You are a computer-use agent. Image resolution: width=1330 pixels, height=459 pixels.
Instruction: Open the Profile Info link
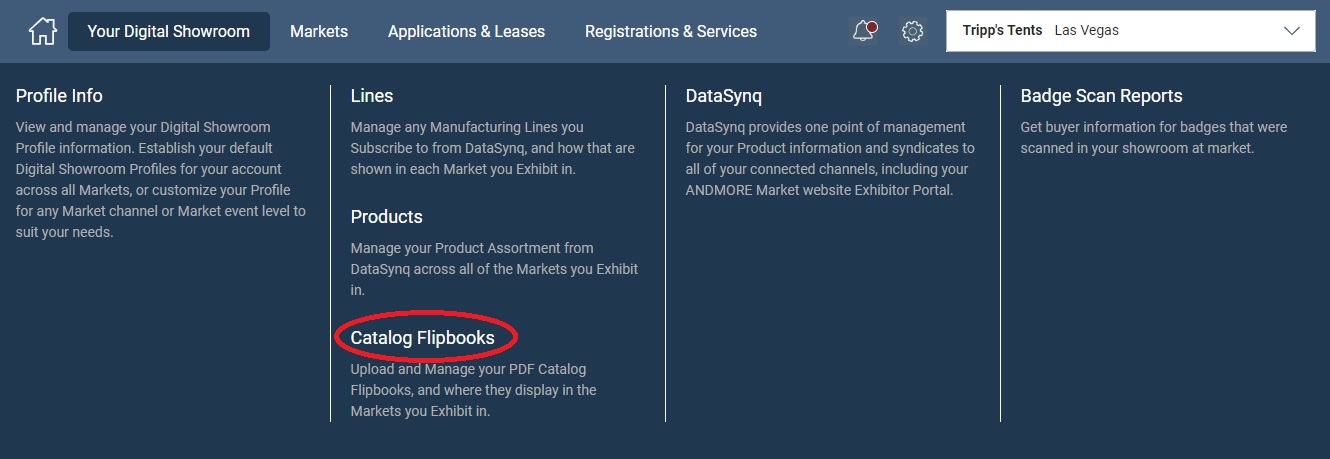click(59, 96)
